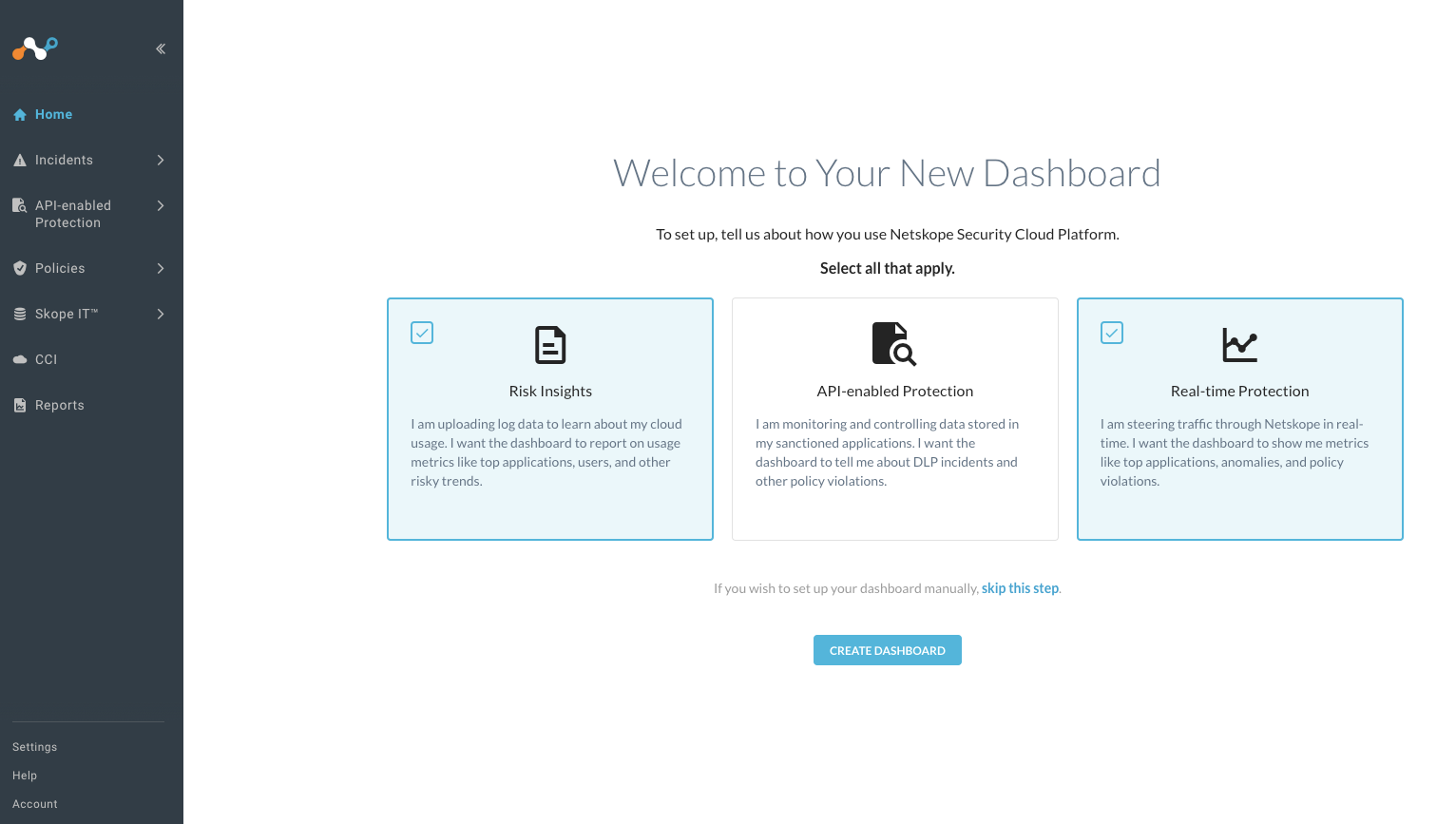Select the API-enabled Protection card
The height and width of the screenshot is (824, 1456).
tap(894, 419)
